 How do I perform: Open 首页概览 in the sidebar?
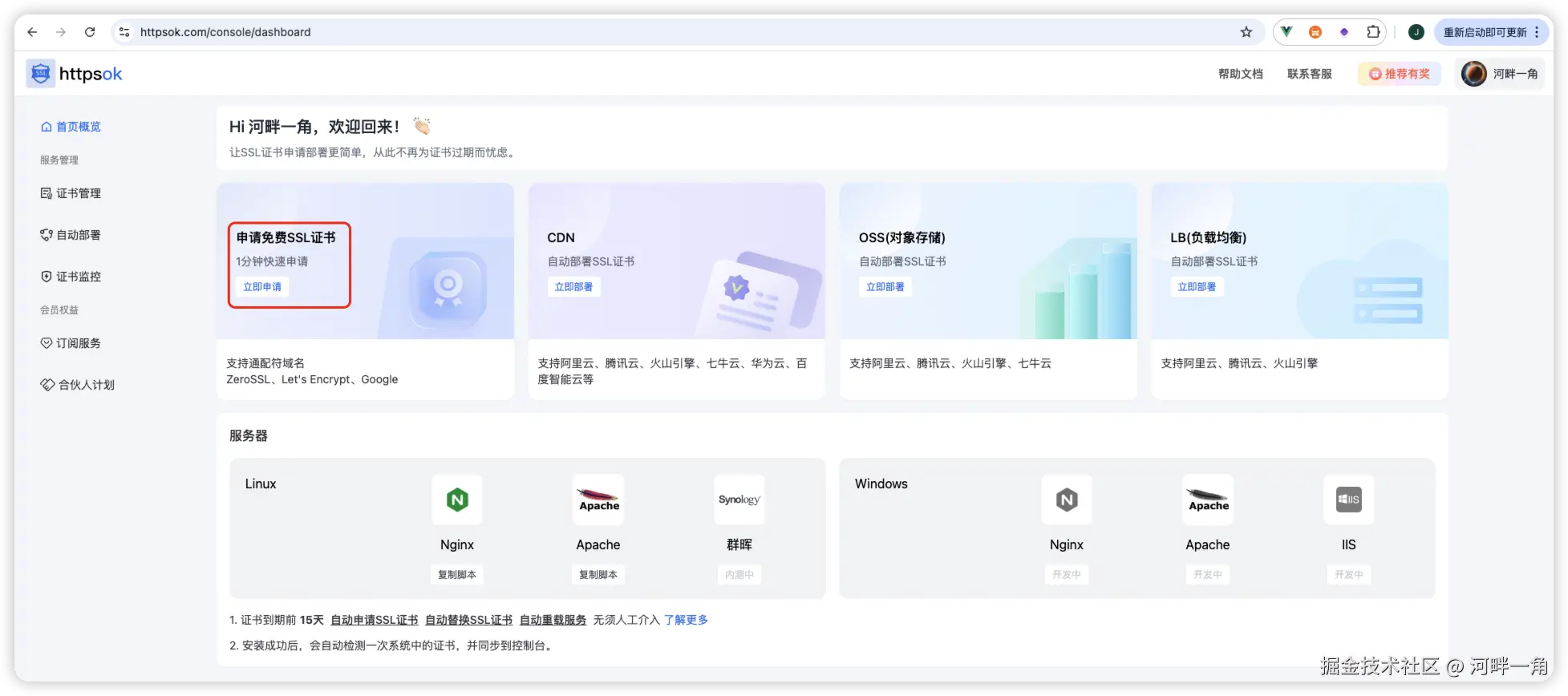71,127
